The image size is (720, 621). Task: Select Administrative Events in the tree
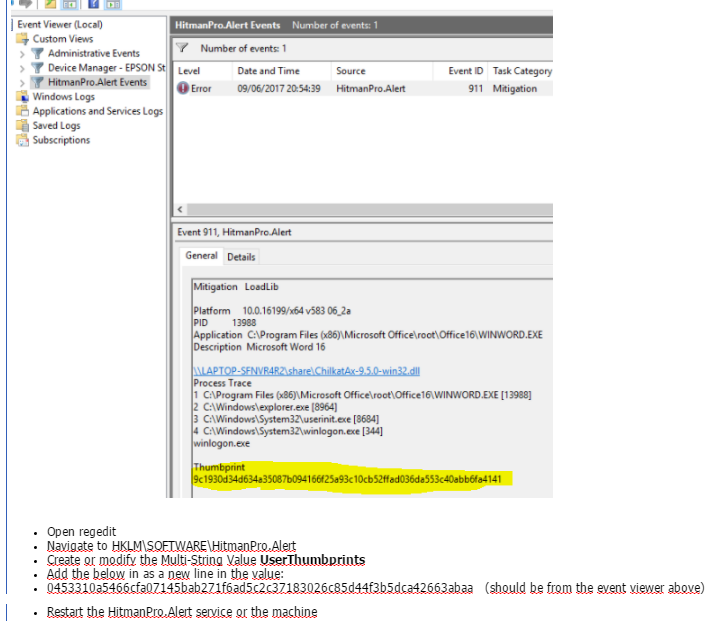tap(94, 53)
